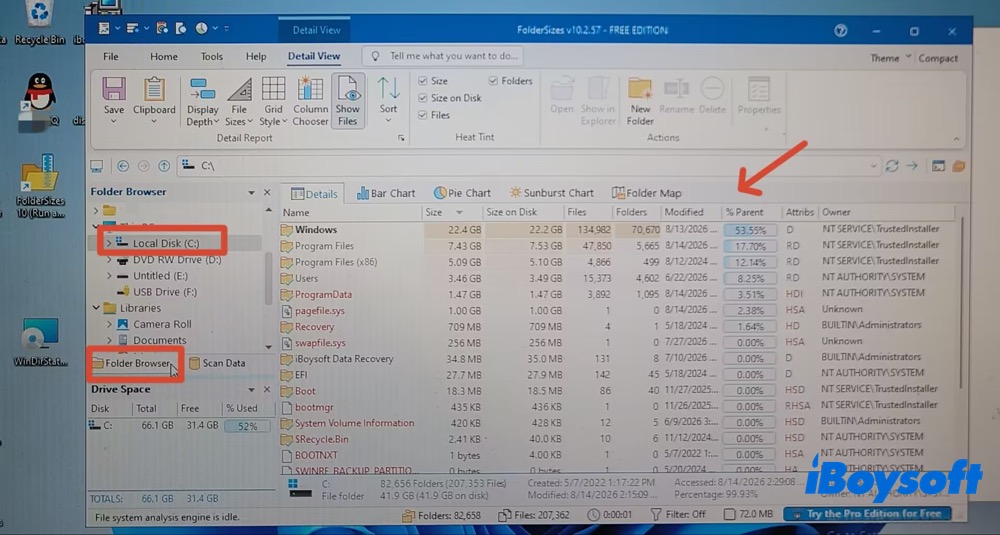Toggle the Folders heat tint checkbox

[x=493, y=81]
